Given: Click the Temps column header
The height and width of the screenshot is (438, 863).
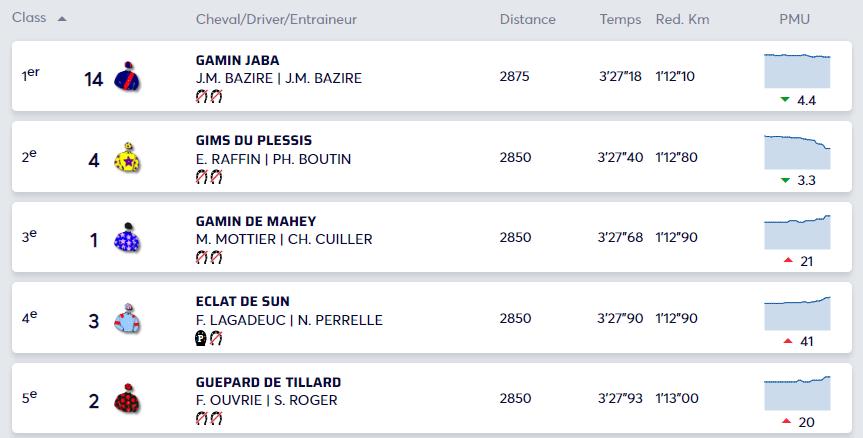Looking at the screenshot, I should click(620, 19).
